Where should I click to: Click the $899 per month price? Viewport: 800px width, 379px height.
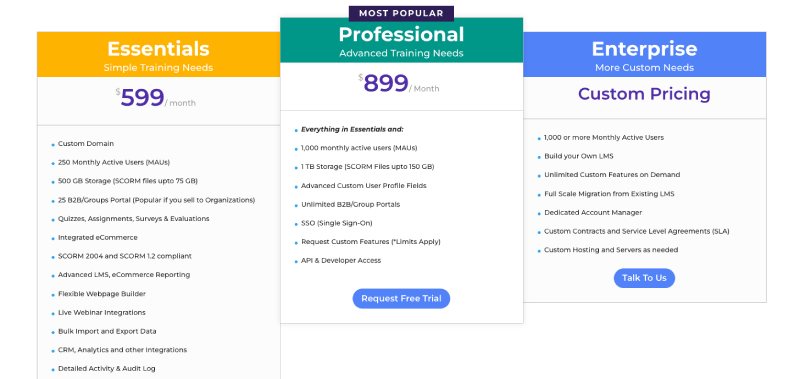pyautogui.click(x=398, y=83)
